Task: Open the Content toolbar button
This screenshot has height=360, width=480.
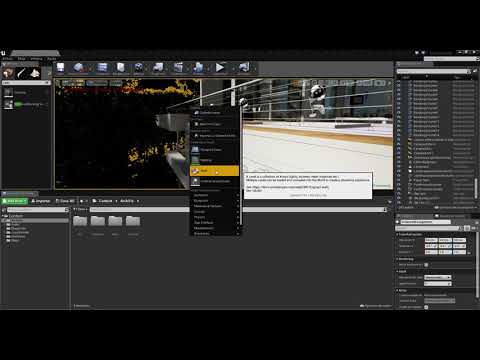Action: [x=102, y=68]
